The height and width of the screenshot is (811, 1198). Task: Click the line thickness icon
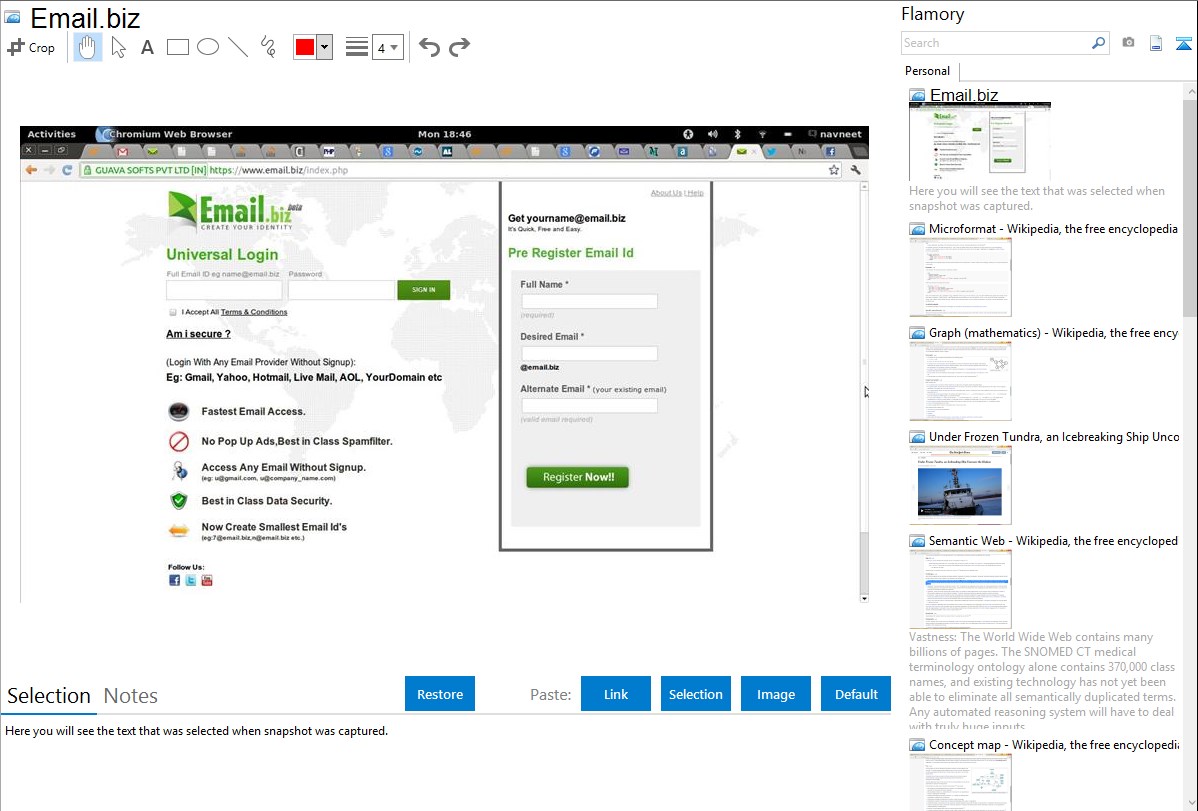[x=357, y=47]
